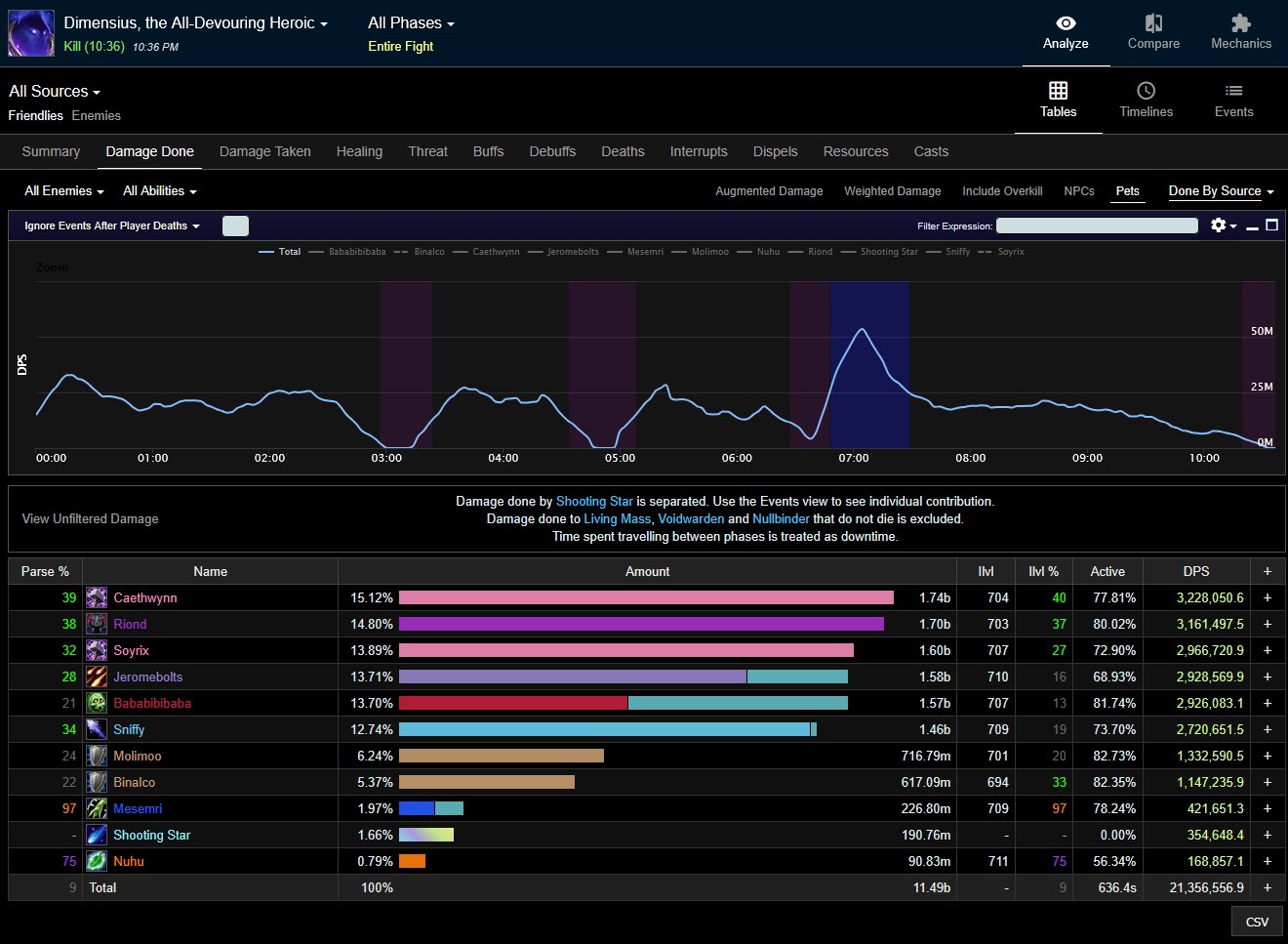The image size is (1288, 944).
Task: Switch to the Healing tab
Action: pos(359,151)
